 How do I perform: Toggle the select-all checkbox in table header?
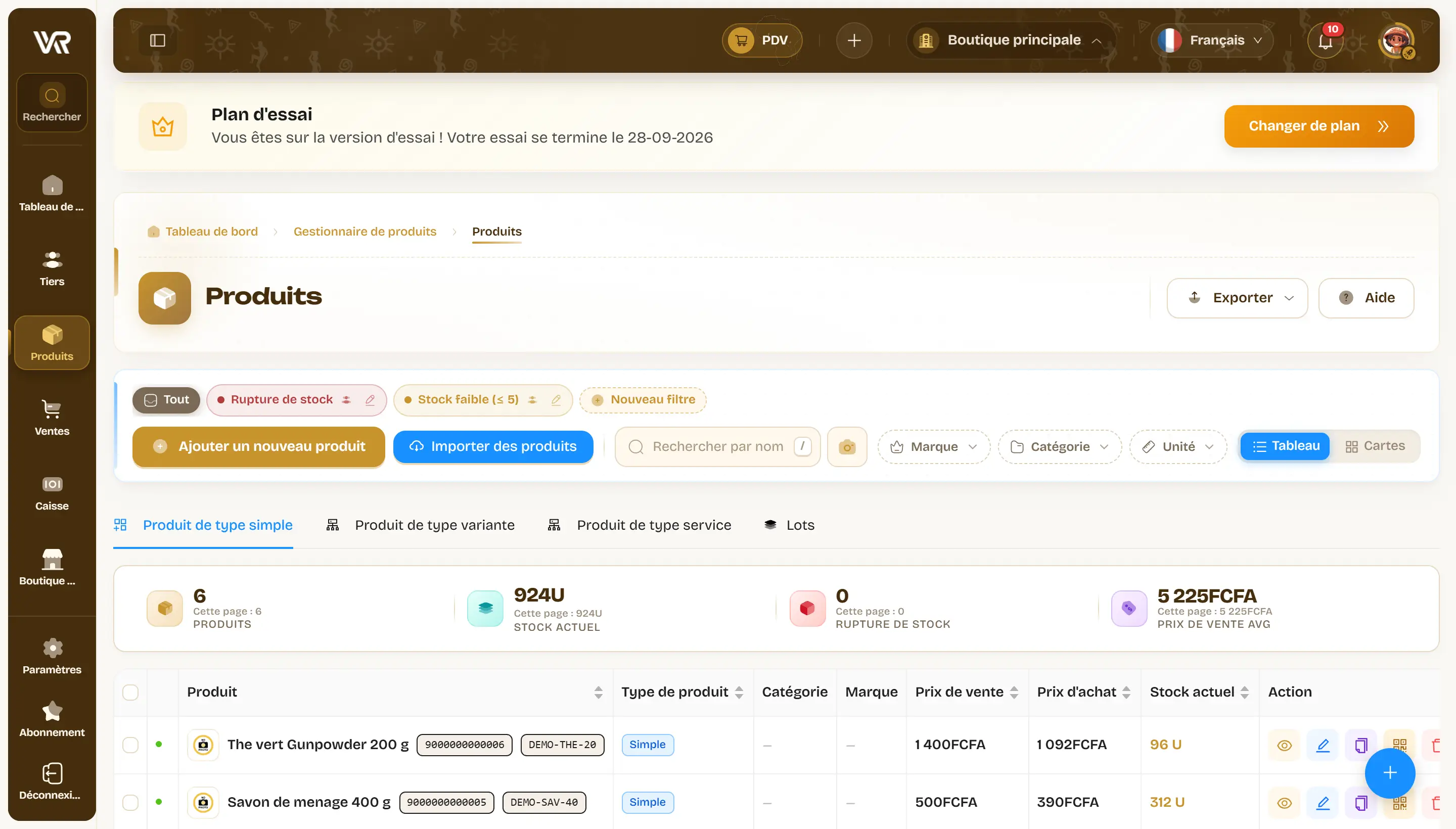130,693
